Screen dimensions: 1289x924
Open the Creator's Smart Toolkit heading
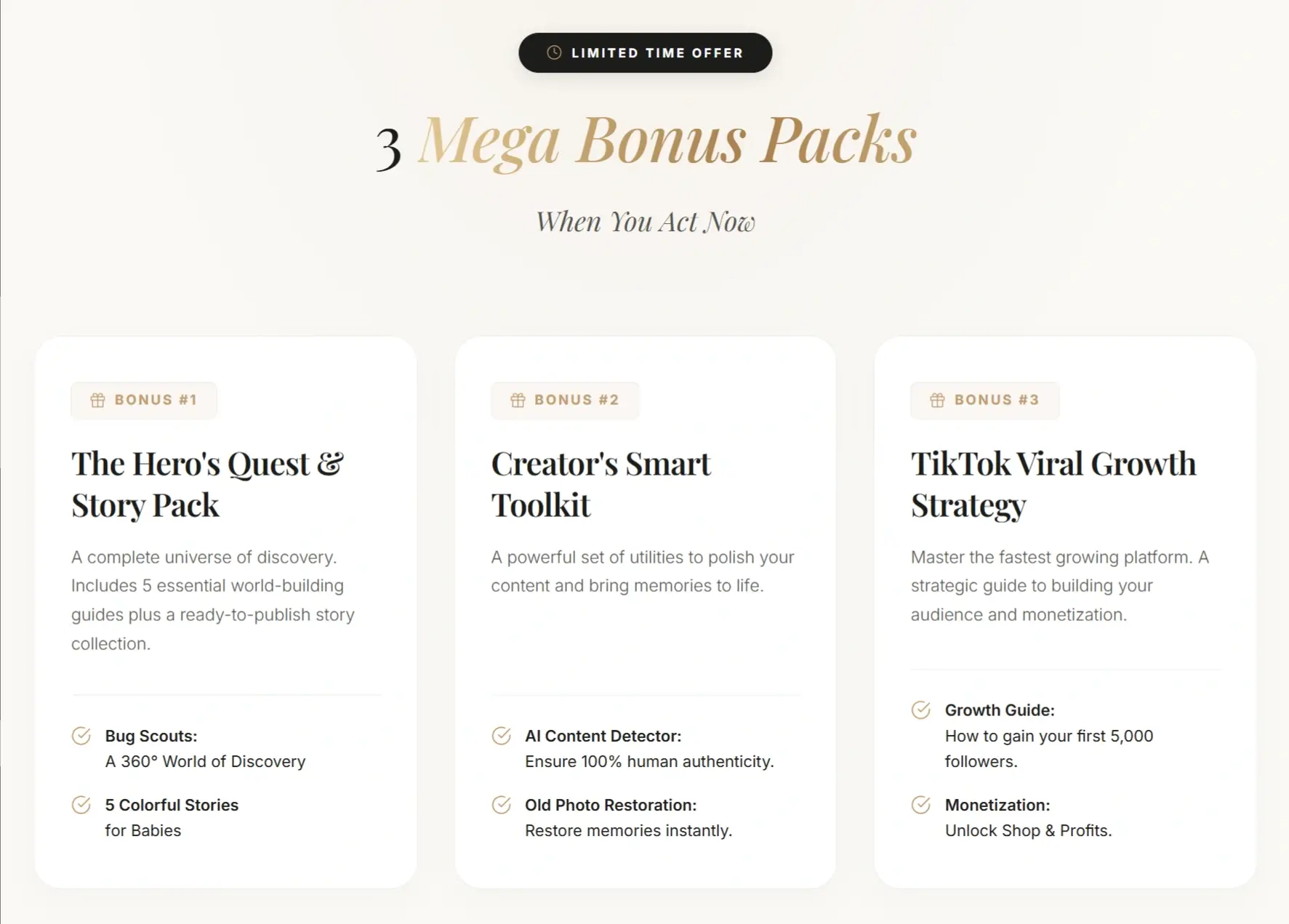coord(601,484)
